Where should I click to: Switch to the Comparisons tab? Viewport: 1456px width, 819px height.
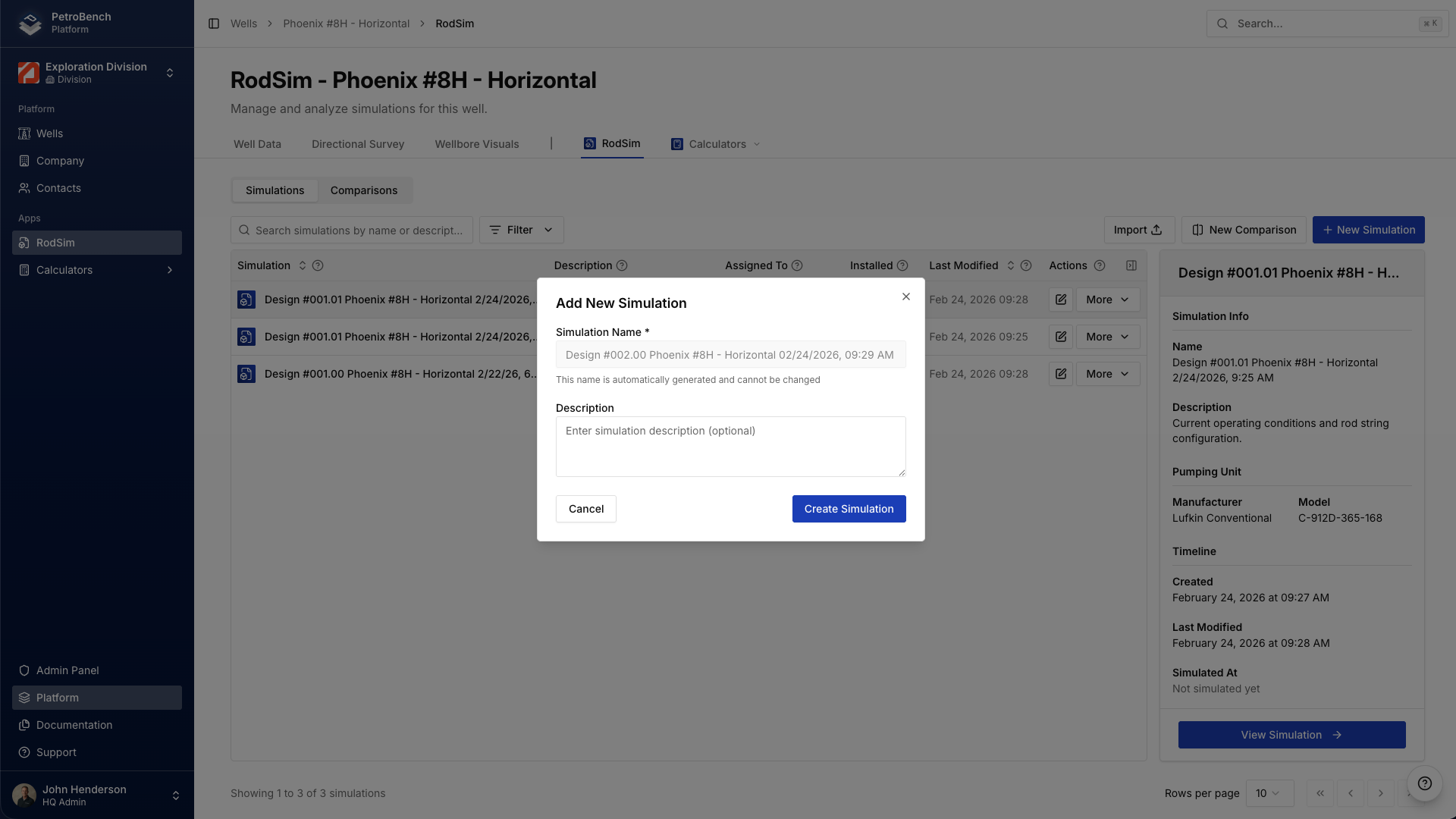(364, 190)
